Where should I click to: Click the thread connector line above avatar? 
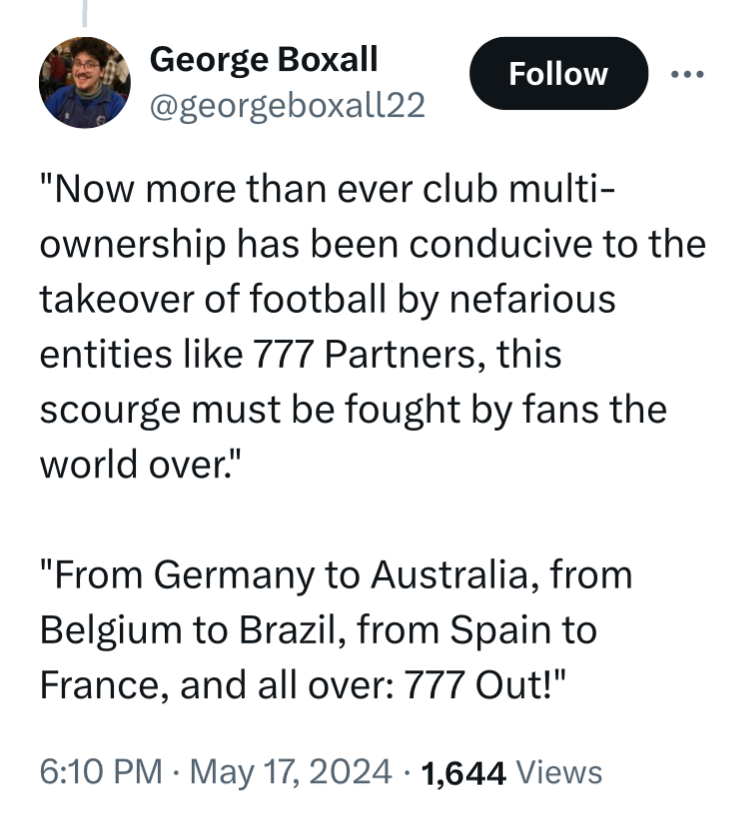click(84, 13)
